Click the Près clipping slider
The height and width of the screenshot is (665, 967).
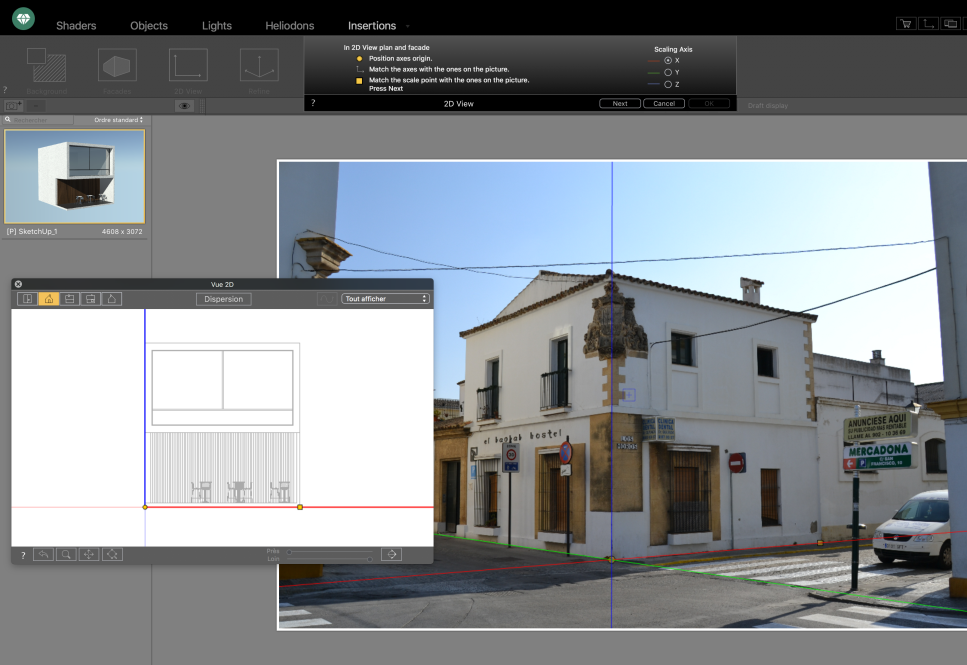330,551
